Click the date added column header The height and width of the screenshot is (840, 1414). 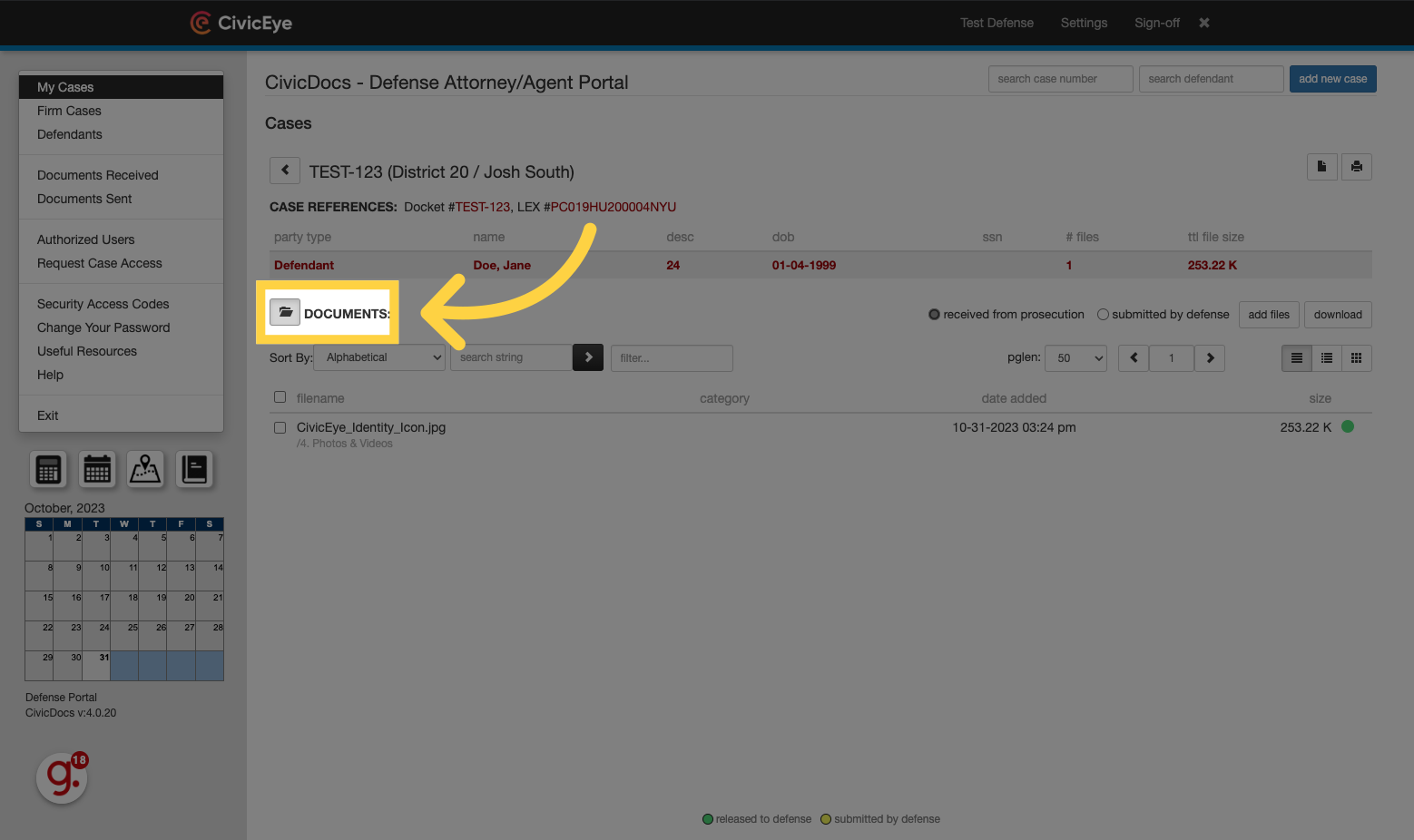(x=1014, y=398)
